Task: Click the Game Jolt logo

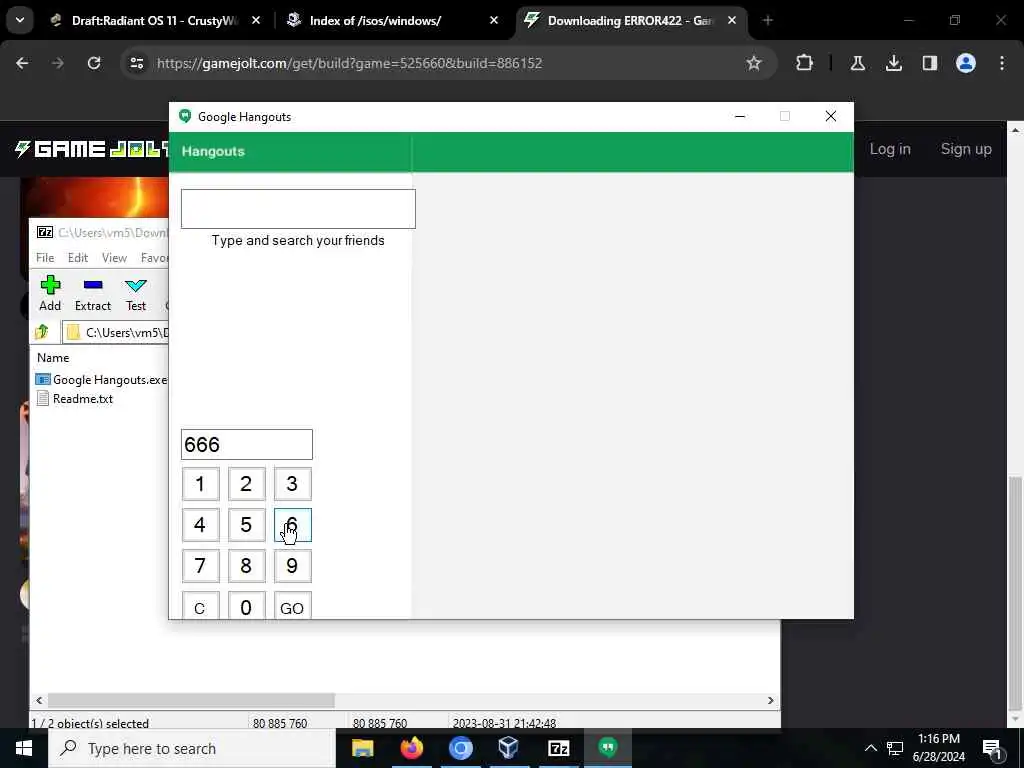Action: click(91, 149)
